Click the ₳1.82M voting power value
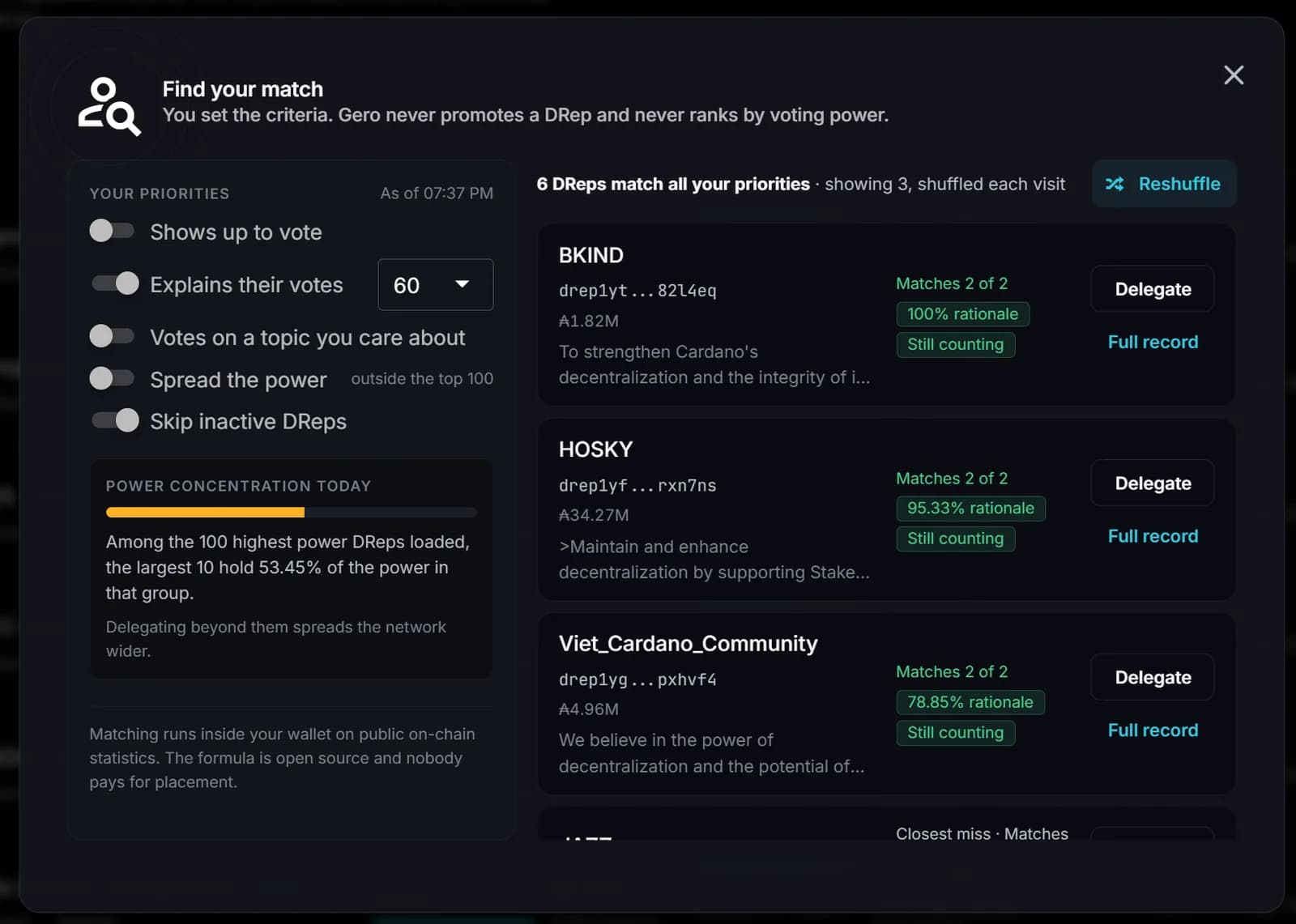Screen dimensions: 1296x924 click(589, 321)
